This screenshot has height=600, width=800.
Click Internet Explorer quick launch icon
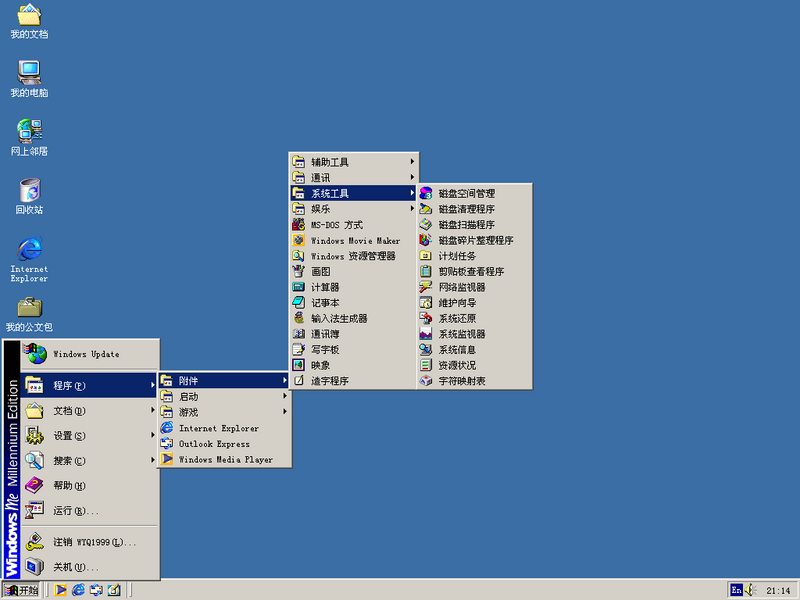[x=79, y=590]
